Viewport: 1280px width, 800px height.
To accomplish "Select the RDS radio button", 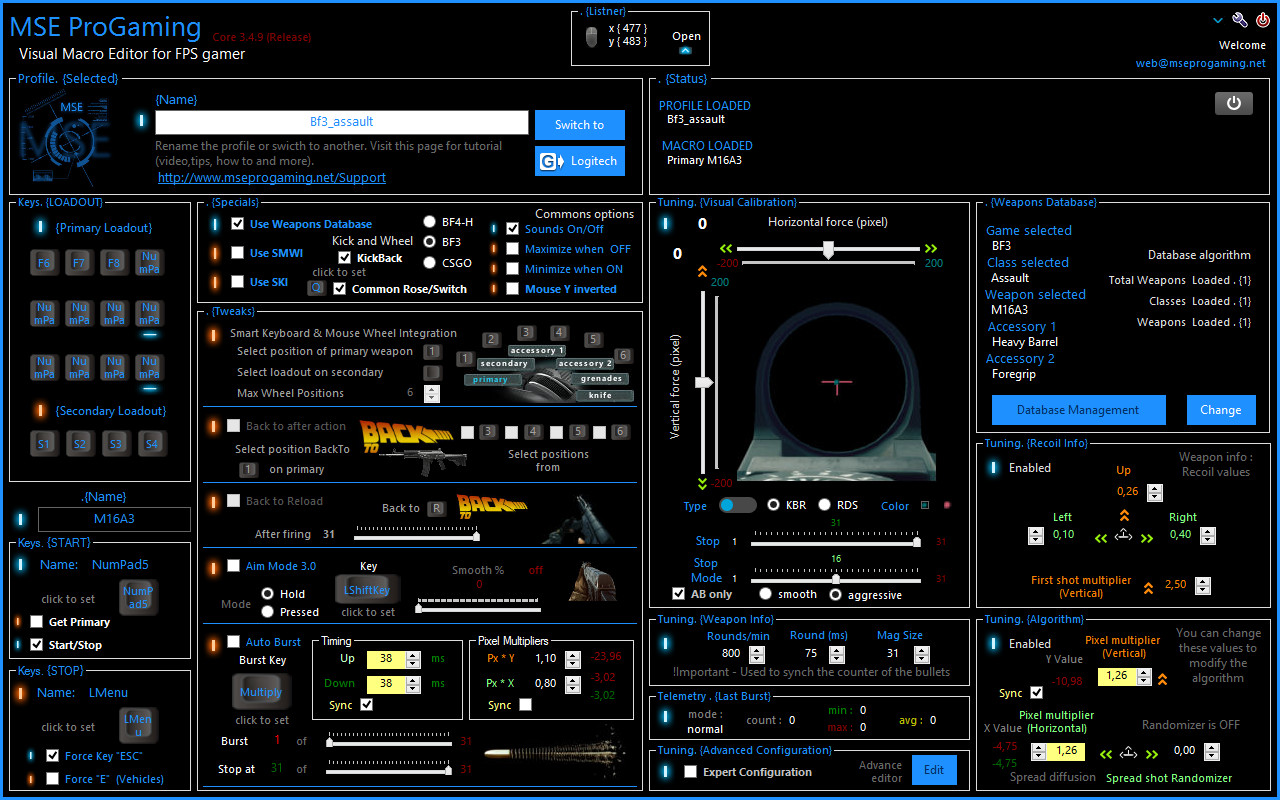I will tap(825, 505).
